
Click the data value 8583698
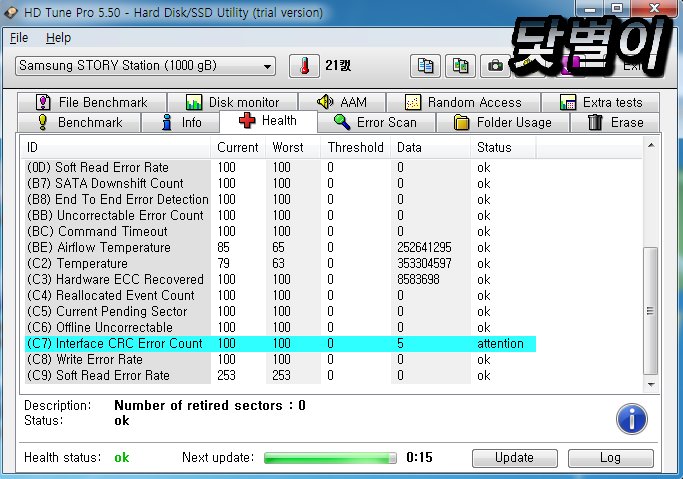[x=418, y=280]
